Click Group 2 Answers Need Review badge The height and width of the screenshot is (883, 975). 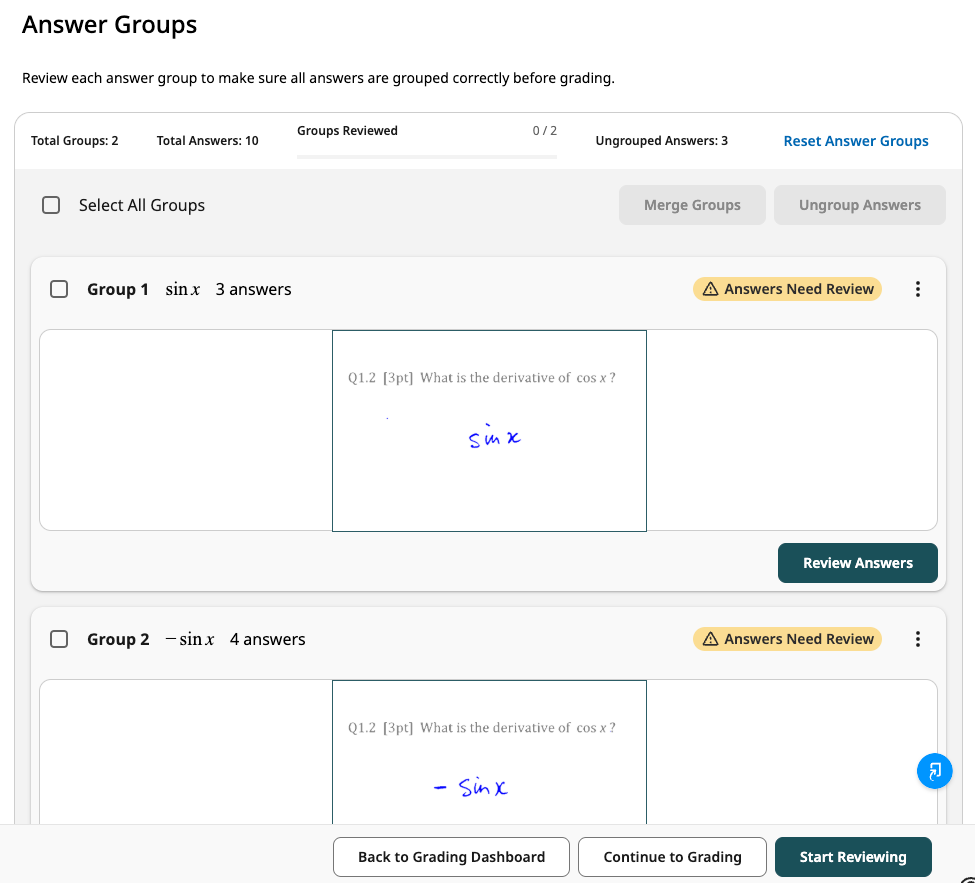tap(787, 639)
